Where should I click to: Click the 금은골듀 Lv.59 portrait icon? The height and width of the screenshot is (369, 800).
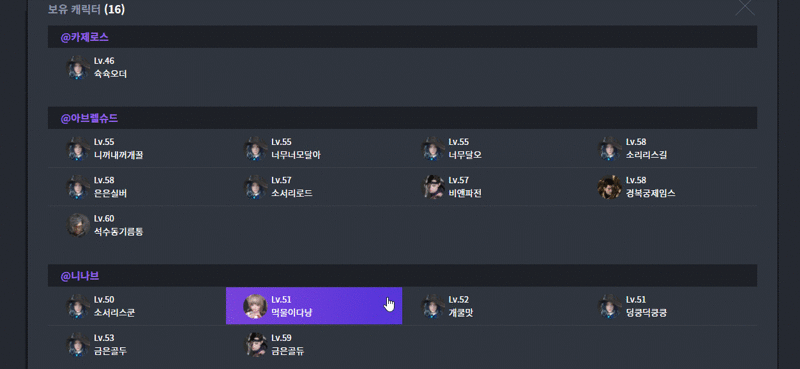pos(256,345)
